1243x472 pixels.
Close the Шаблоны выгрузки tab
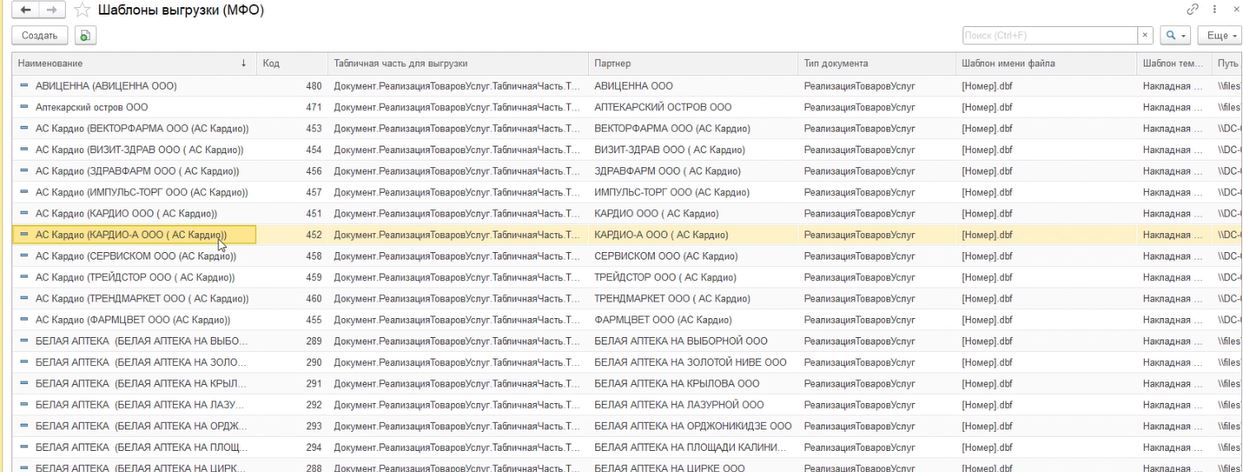(x=1235, y=8)
